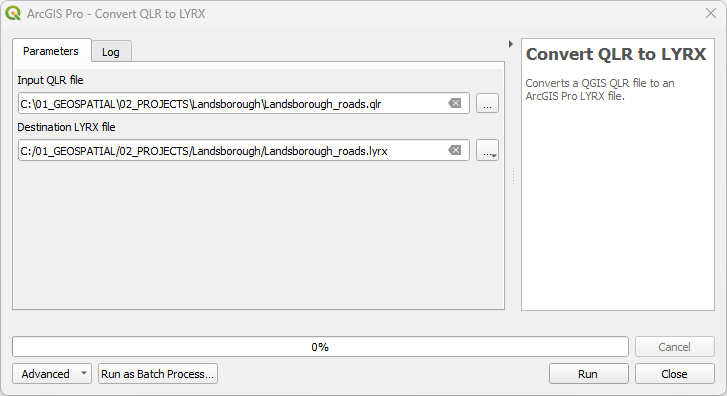Click the 0% progress bar
Screen dimensions: 727x396
coord(320,347)
